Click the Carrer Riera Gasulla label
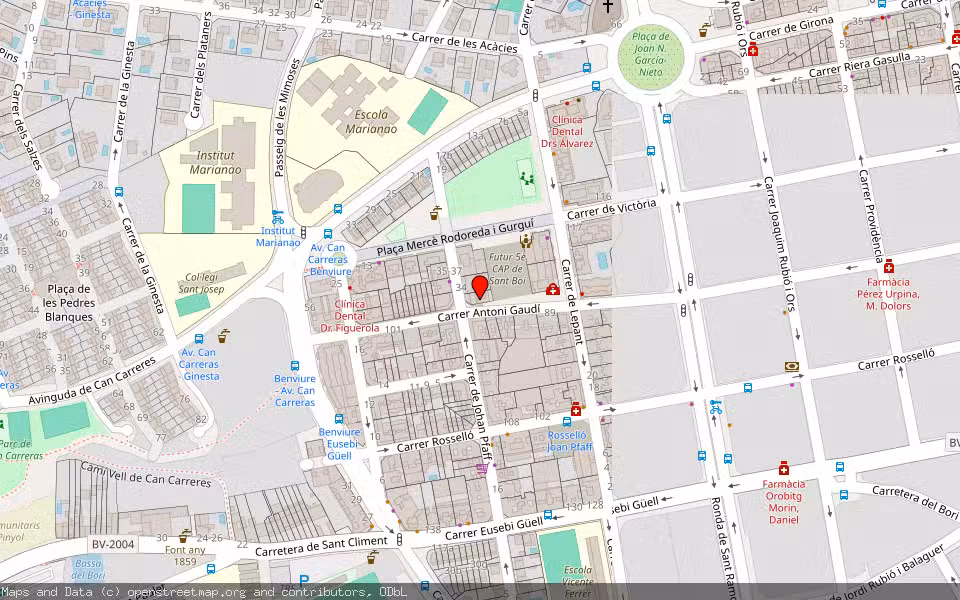The image size is (960, 600). click(860, 66)
